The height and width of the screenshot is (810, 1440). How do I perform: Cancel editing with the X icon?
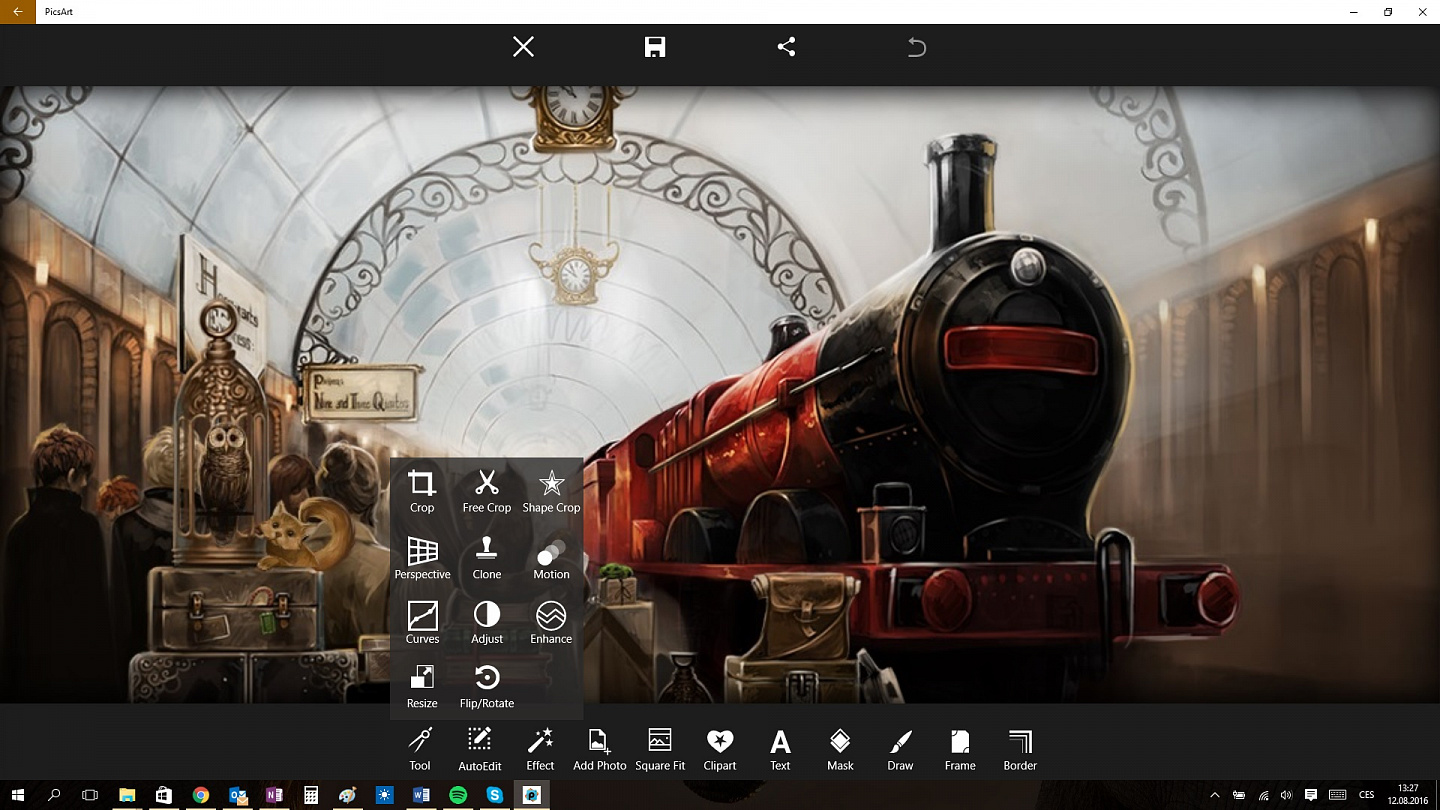(524, 47)
